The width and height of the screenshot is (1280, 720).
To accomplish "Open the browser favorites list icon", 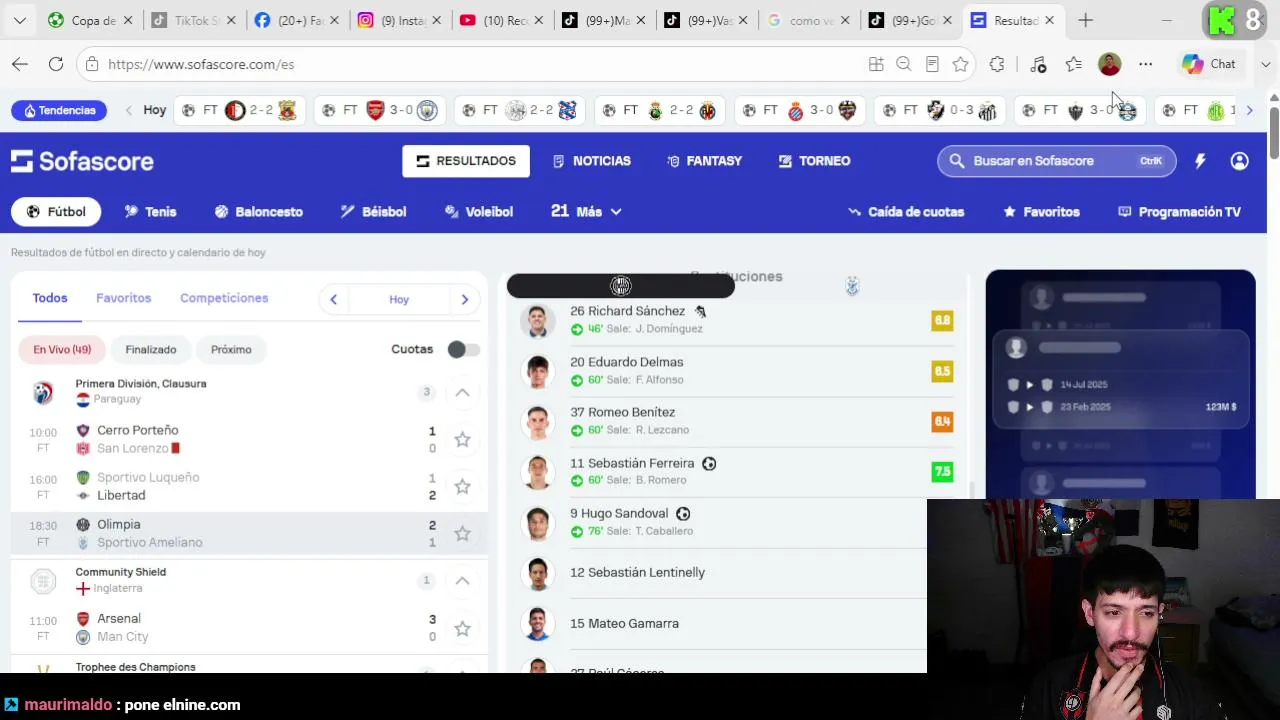I will pos(1074,64).
